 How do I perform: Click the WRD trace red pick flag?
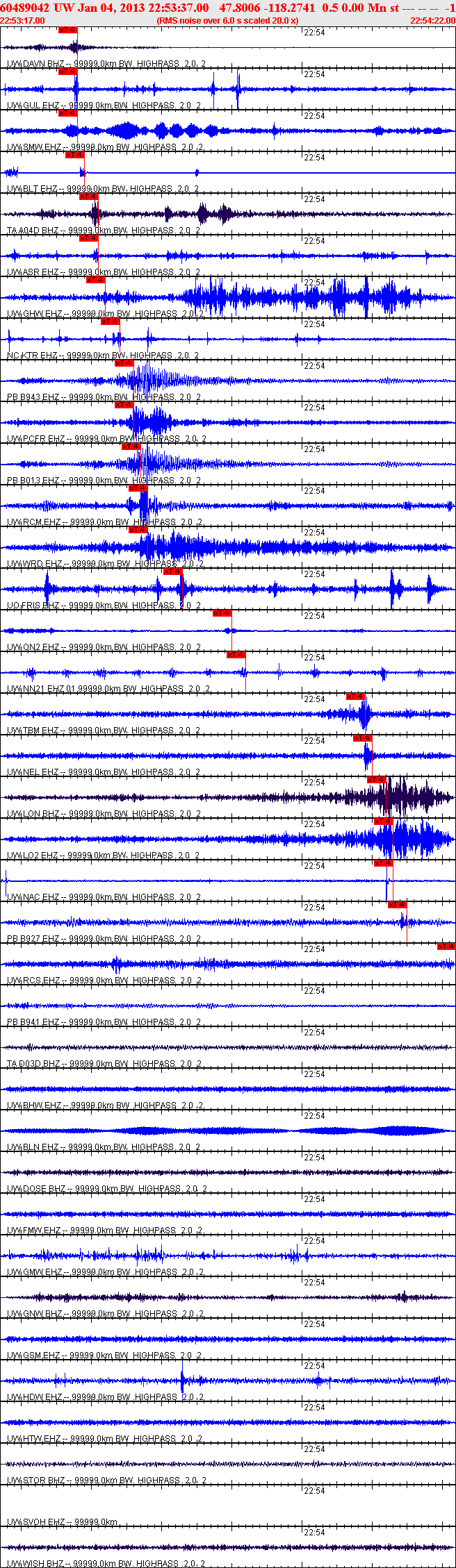pyautogui.click(x=138, y=530)
